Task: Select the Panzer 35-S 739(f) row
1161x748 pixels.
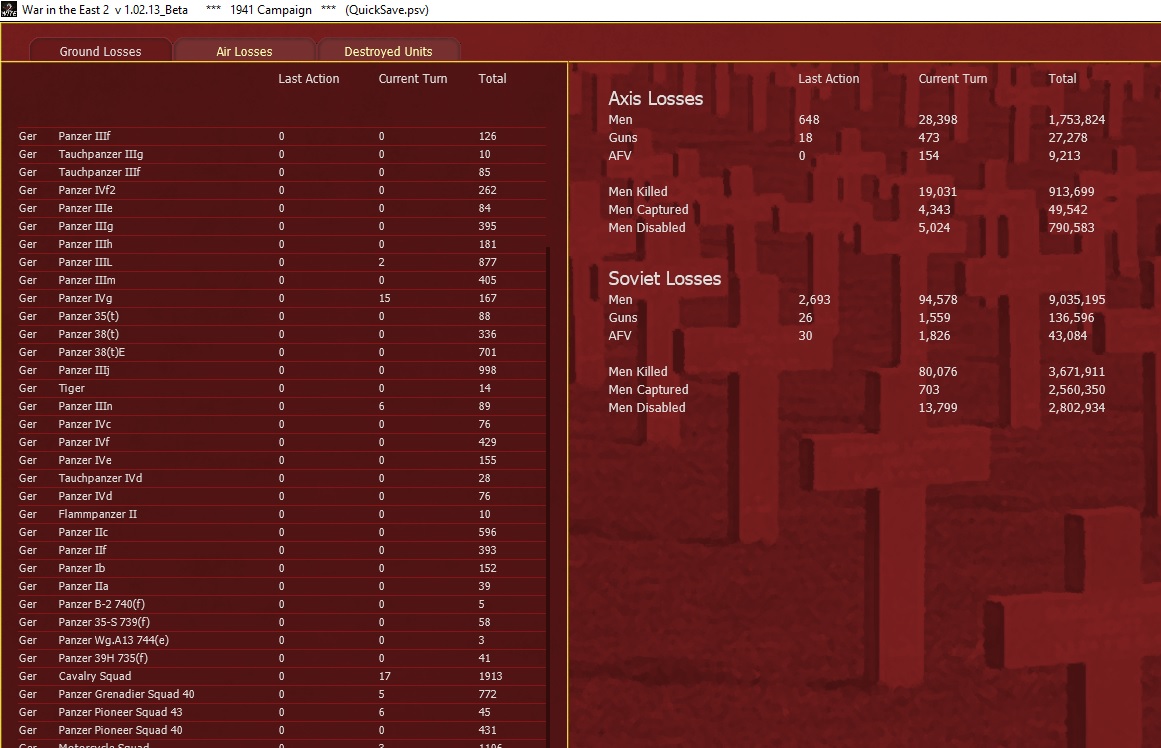Action: click(x=282, y=622)
